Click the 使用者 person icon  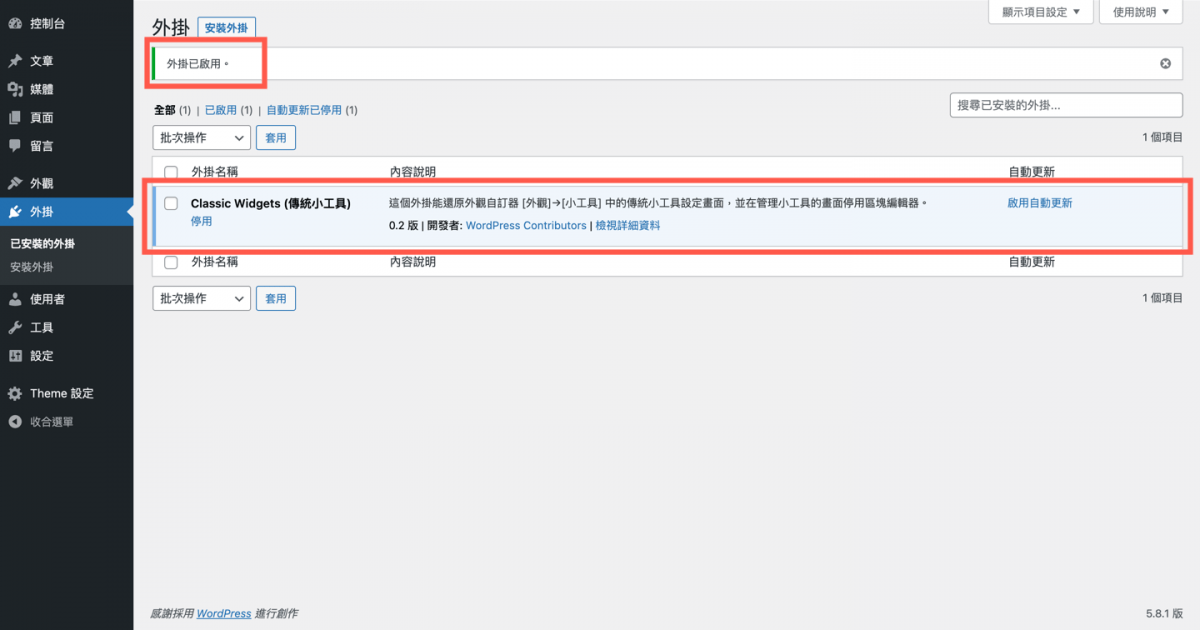coord(15,299)
